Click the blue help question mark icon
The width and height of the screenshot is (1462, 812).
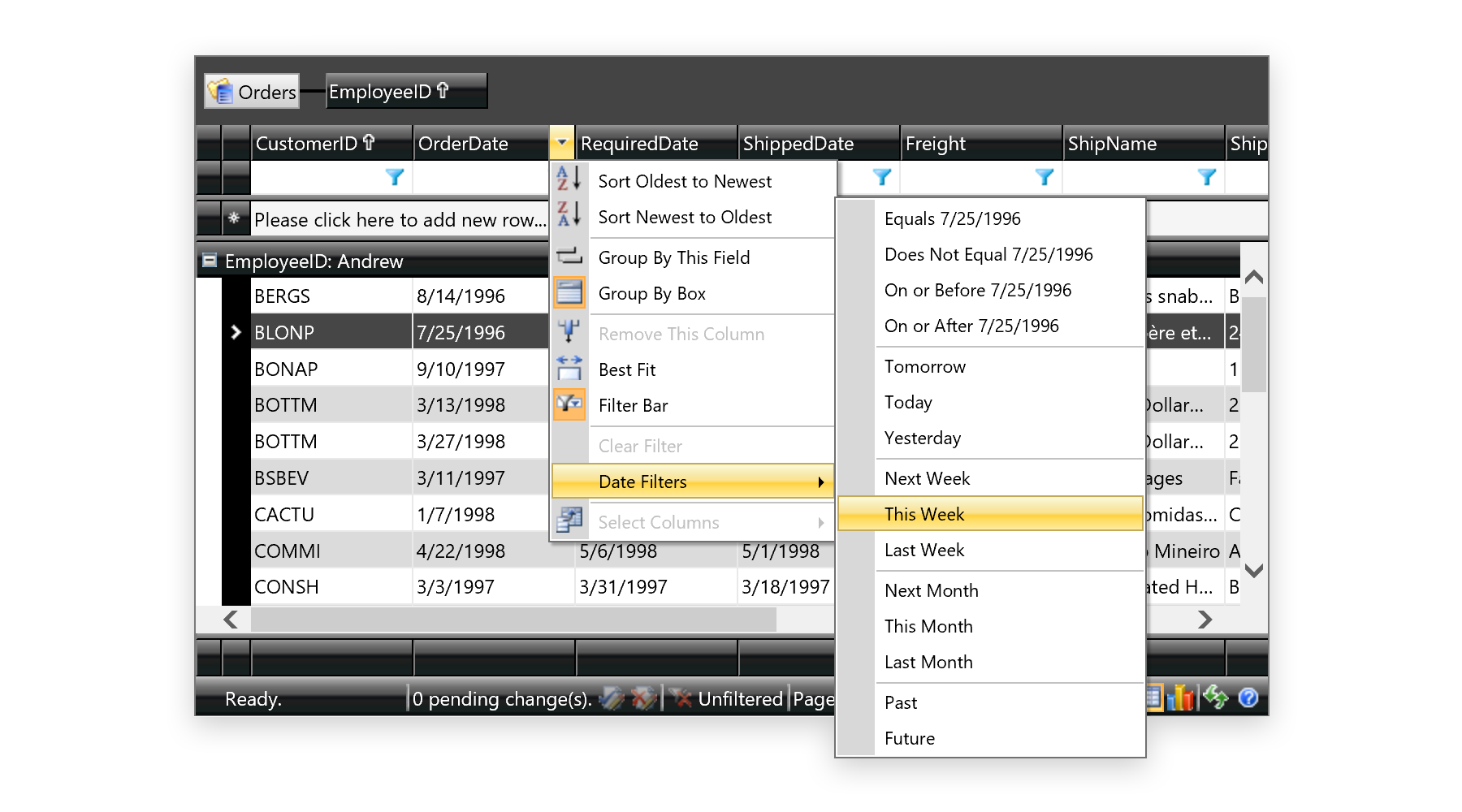tap(1248, 698)
